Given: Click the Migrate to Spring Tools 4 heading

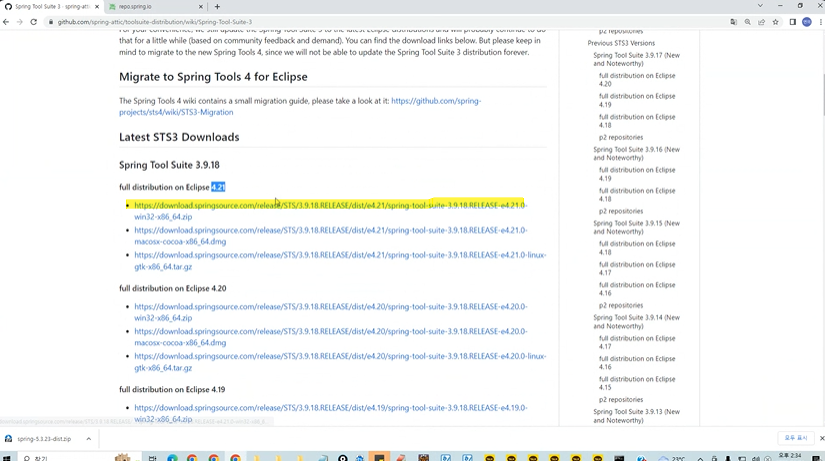Looking at the screenshot, I should click(213, 77).
